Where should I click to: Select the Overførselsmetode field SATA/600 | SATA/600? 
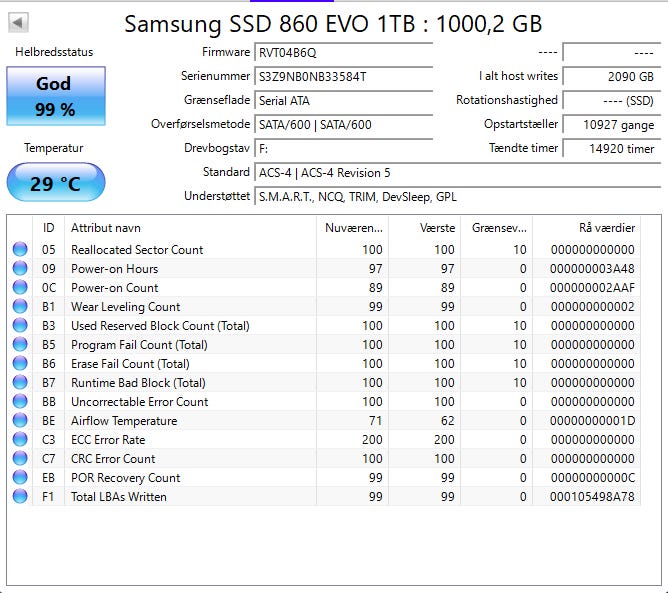[343, 125]
